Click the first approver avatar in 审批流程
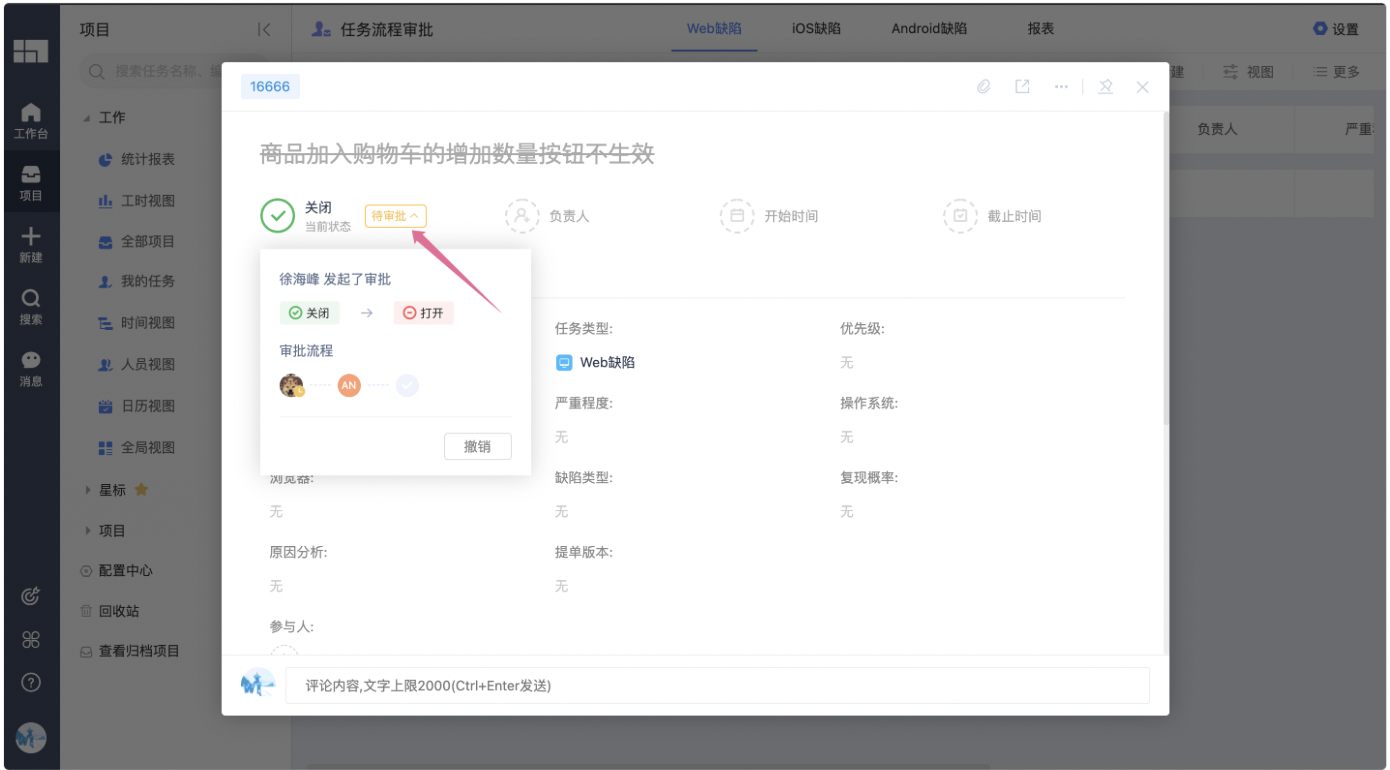Viewport: 1390px width, 770px height. 292,385
